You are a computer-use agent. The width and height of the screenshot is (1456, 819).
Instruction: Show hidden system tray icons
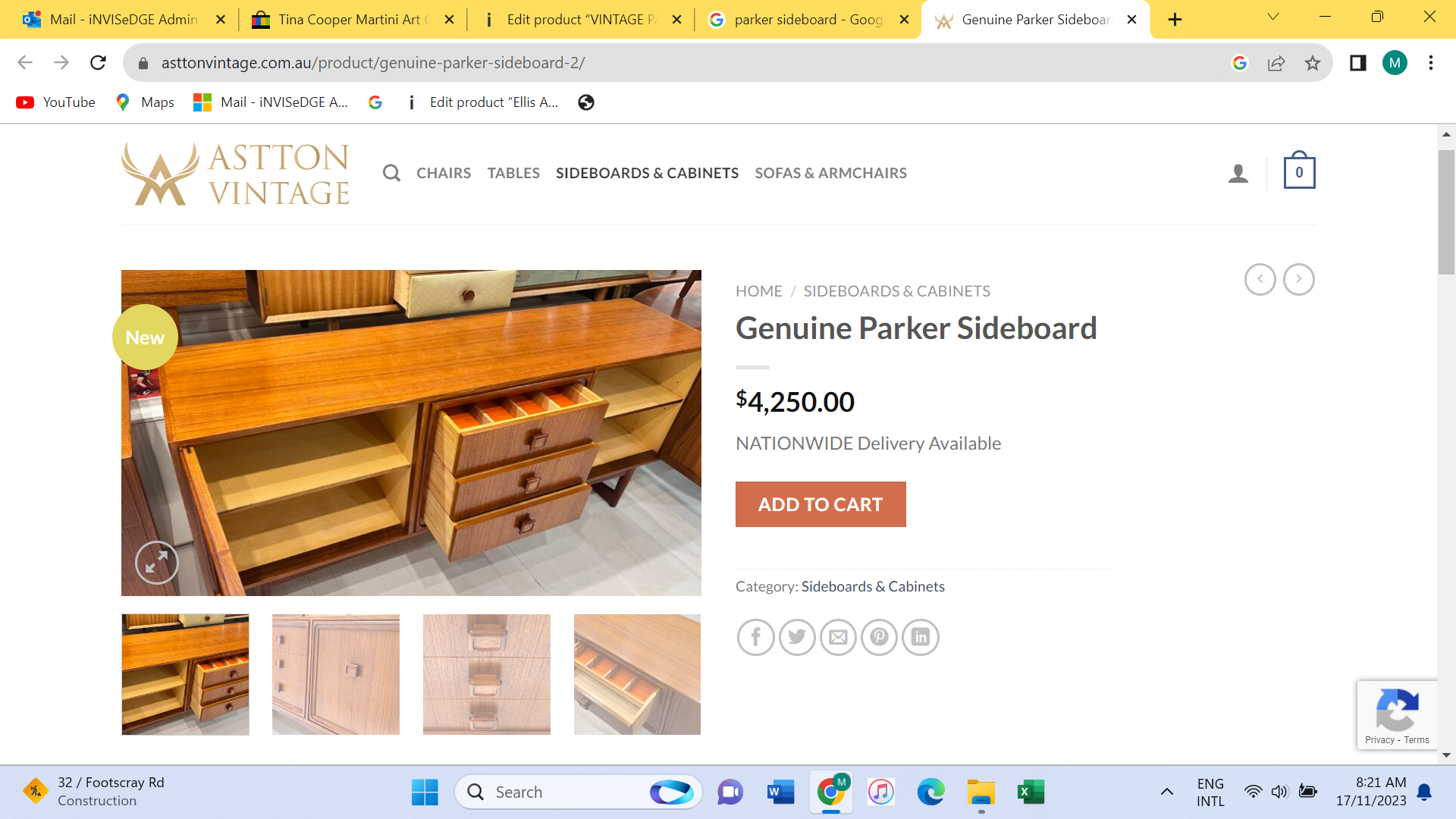1166,792
